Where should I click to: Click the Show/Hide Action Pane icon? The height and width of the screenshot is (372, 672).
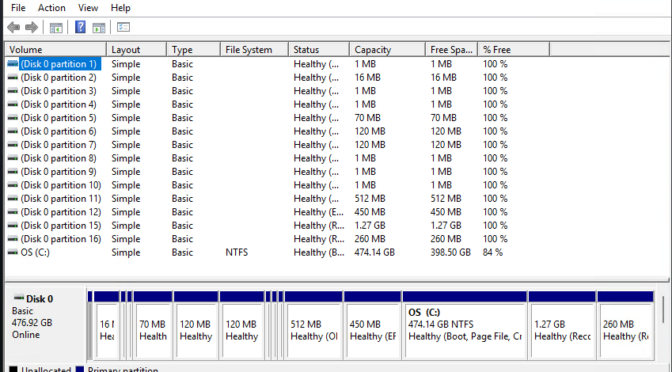pos(99,28)
